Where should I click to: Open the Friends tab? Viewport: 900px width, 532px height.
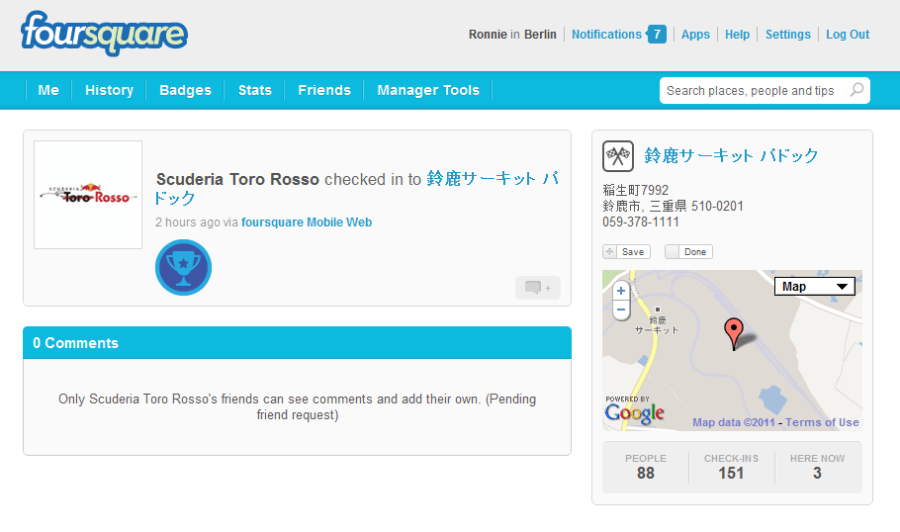[324, 90]
